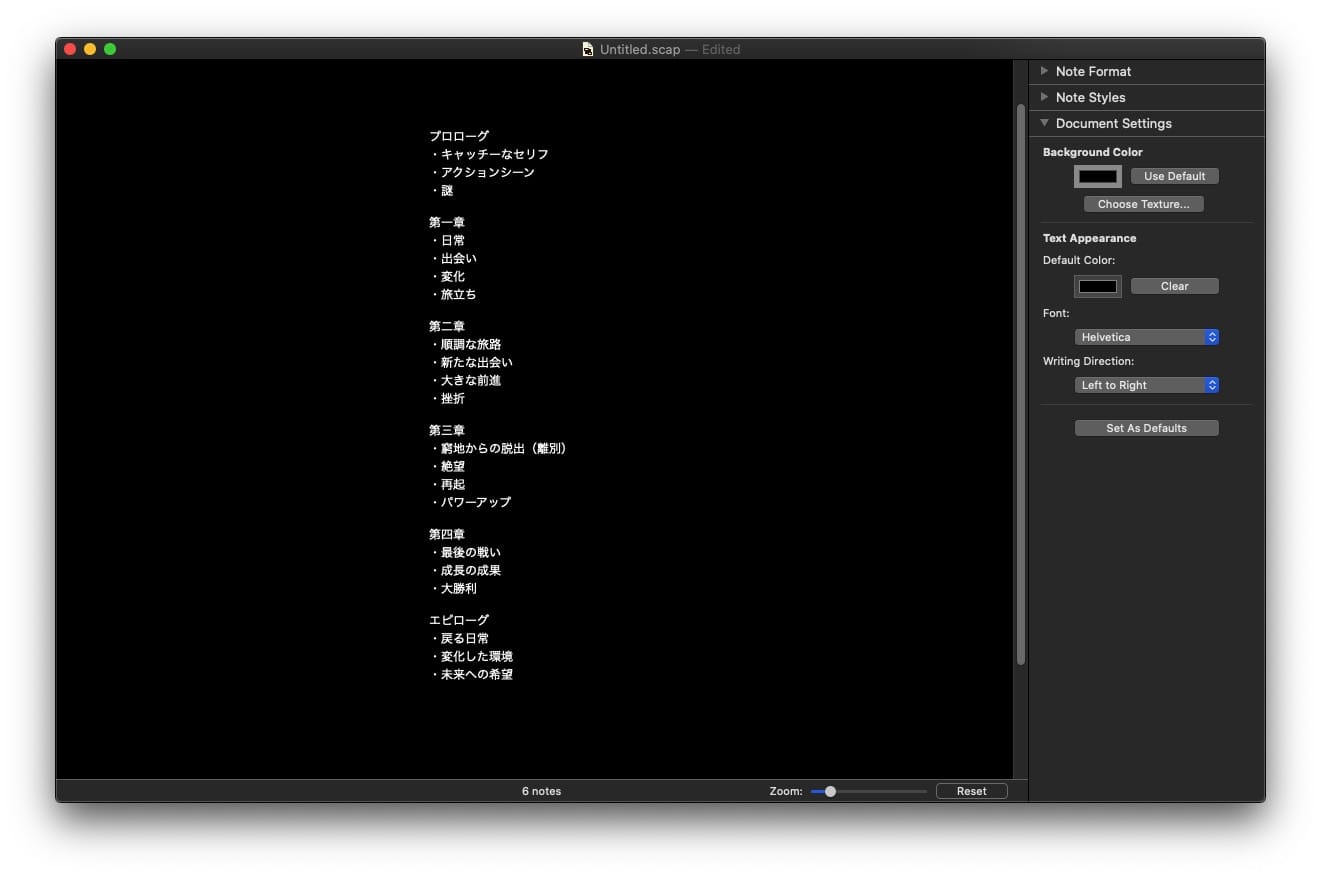1321x876 pixels.
Task: Click the Set As Defaults button
Action: pos(1146,427)
